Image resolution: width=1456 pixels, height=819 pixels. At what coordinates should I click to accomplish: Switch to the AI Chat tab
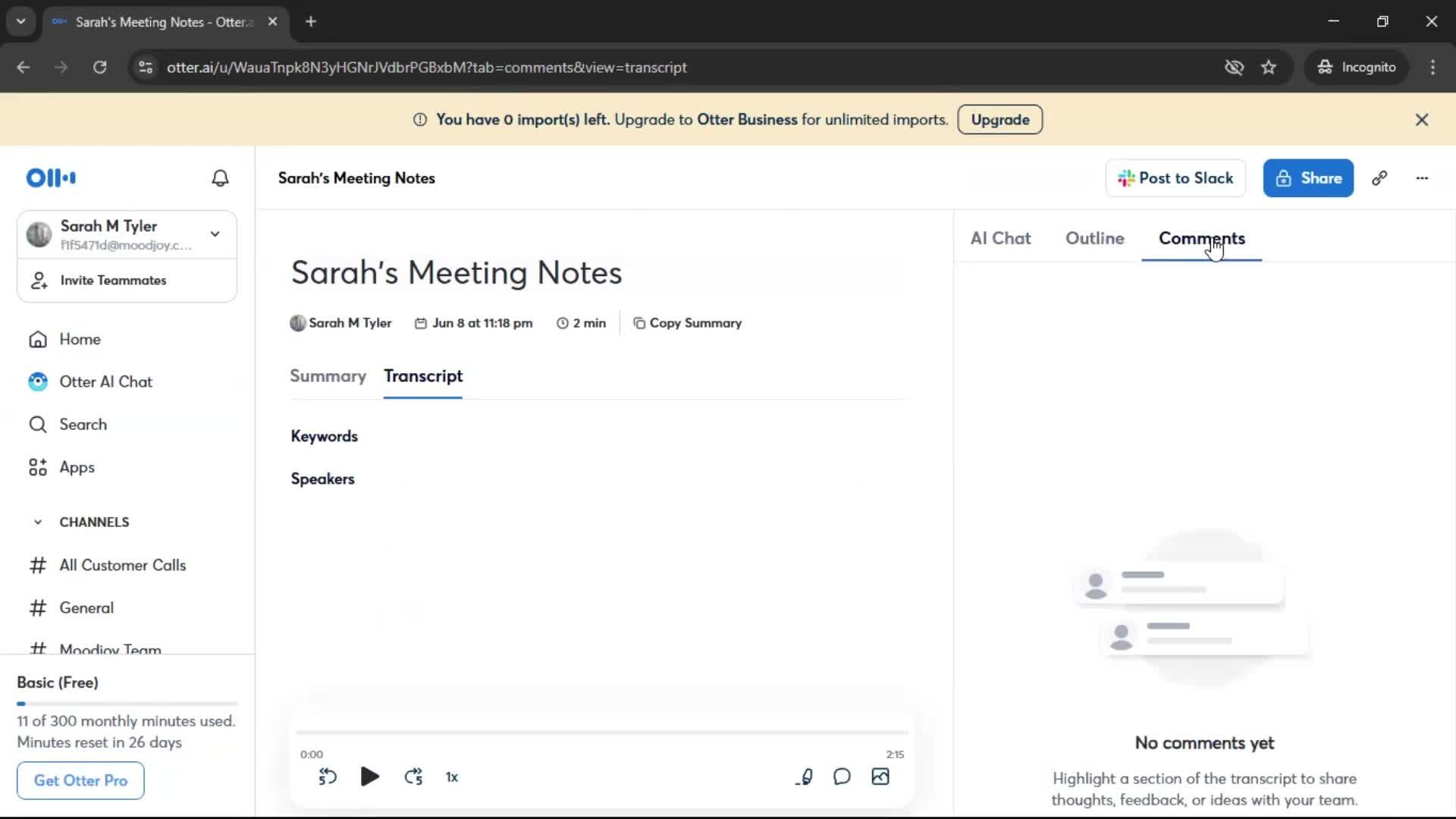point(1000,238)
